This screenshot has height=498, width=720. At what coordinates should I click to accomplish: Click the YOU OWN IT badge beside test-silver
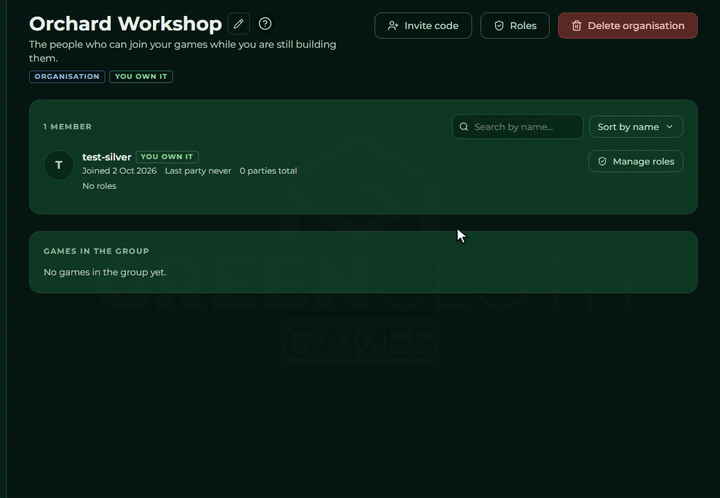point(167,157)
